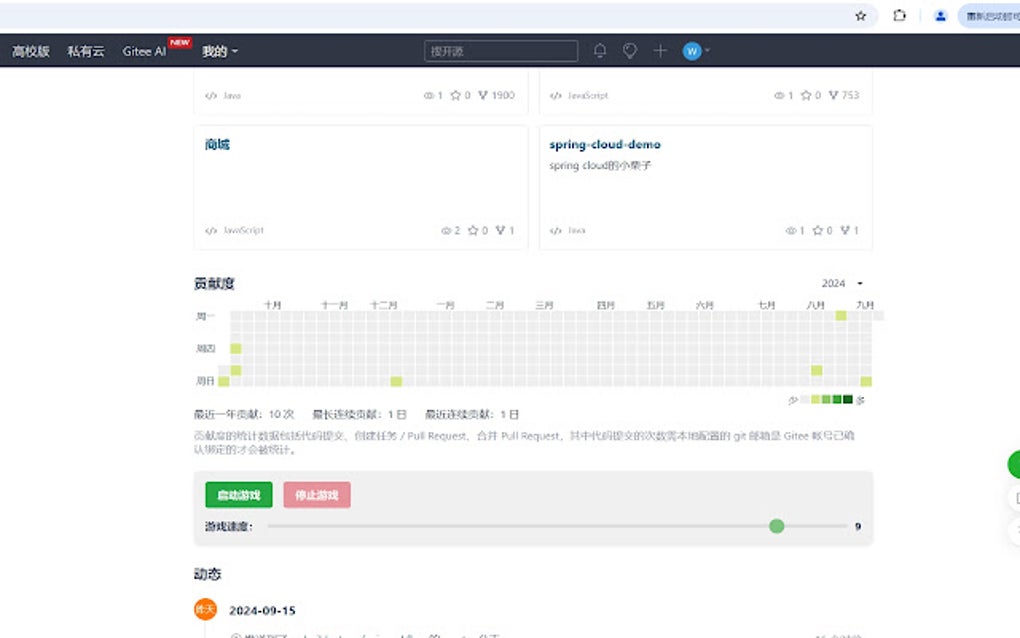Click the bookmark star in the browser address bar
The width and height of the screenshot is (1020, 638).
pyautogui.click(x=860, y=16)
